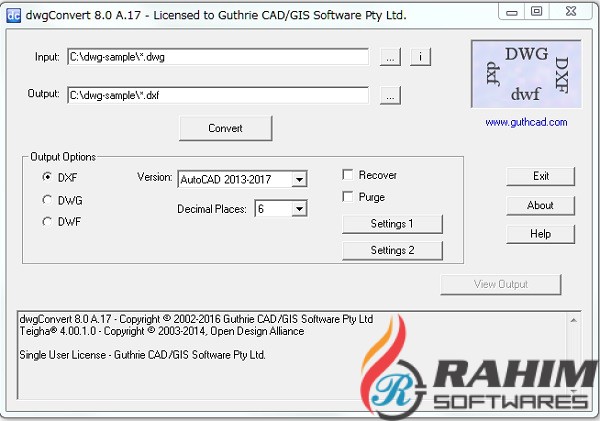Image resolution: width=600 pixels, height=421 pixels.
Task: Click the DWG DXF dwf logo image
Action: [x=527, y=74]
